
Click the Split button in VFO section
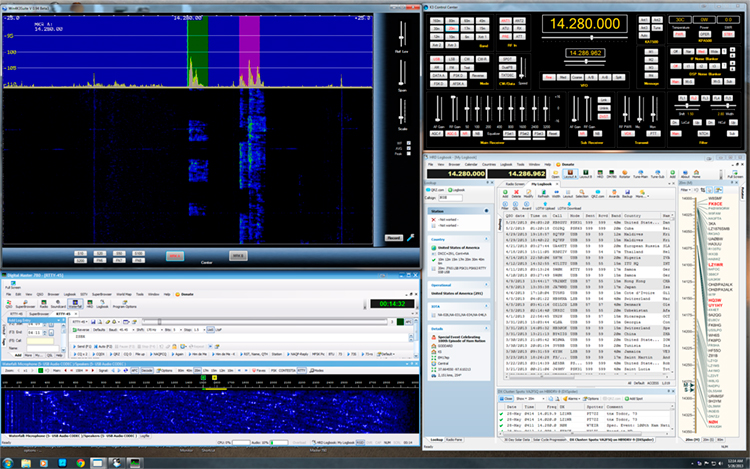point(618,77)
